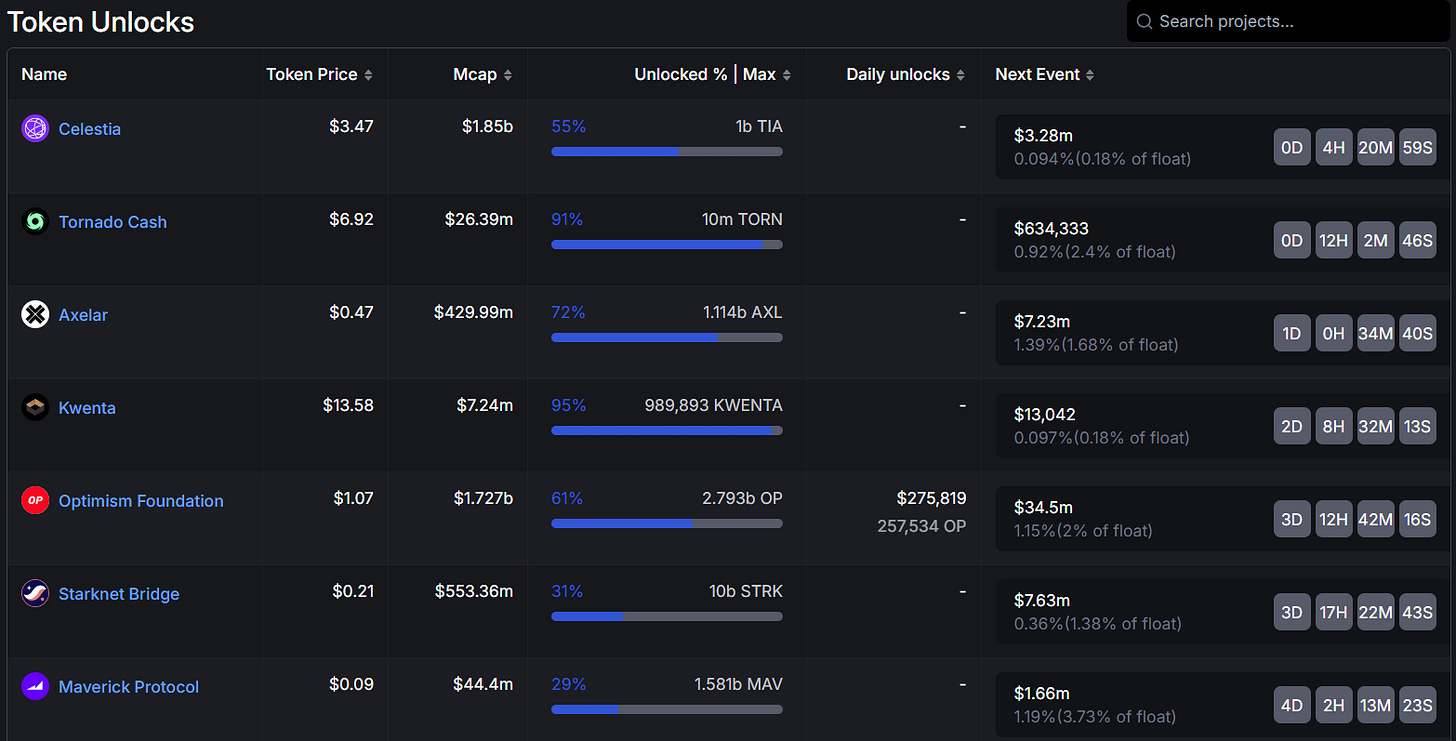Click Kwenta's unlocked progress bar
Screen dimensions: 1456x741
pos(667,430)
